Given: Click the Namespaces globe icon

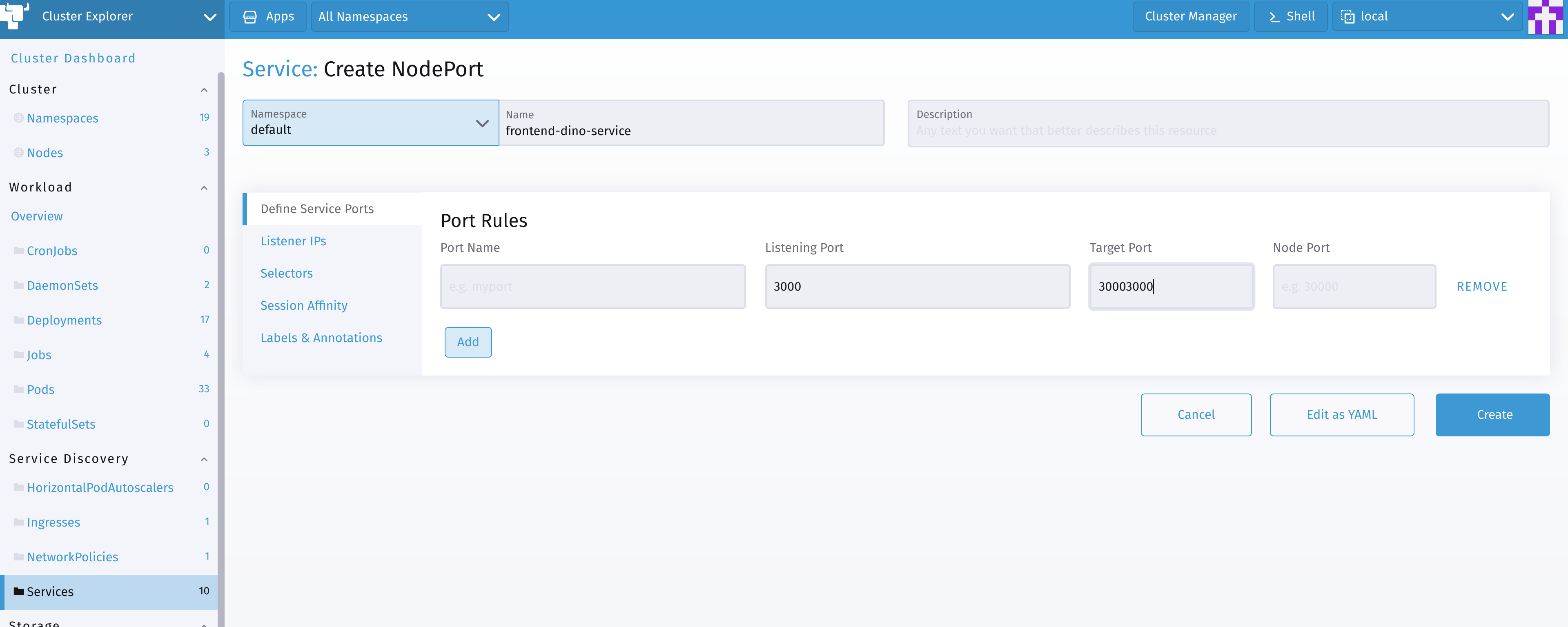Looking at the screenshot, I should coord(19,118).
